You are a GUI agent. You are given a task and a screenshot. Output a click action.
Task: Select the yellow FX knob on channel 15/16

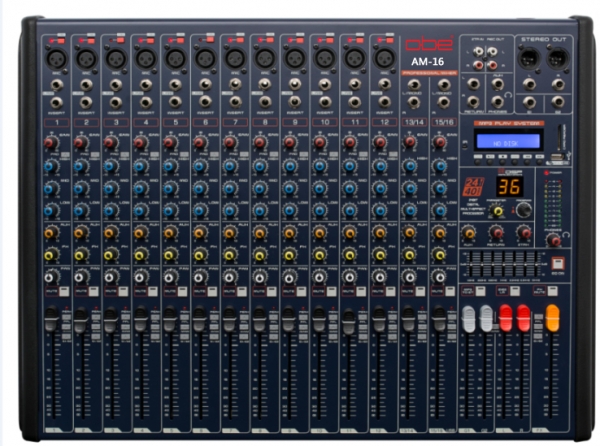[x=439, y=255]
